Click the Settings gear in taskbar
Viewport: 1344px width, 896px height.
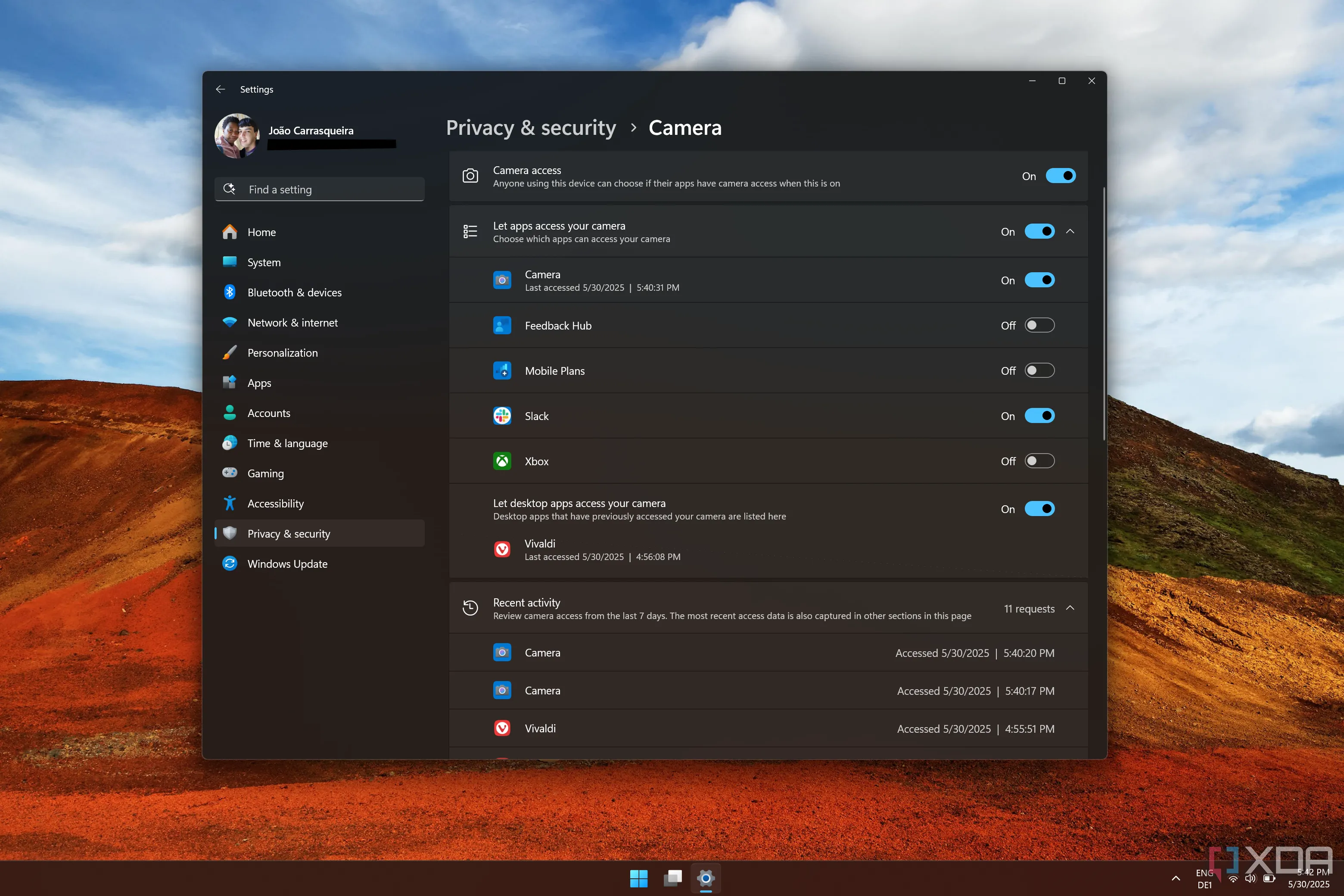point(706,878)
